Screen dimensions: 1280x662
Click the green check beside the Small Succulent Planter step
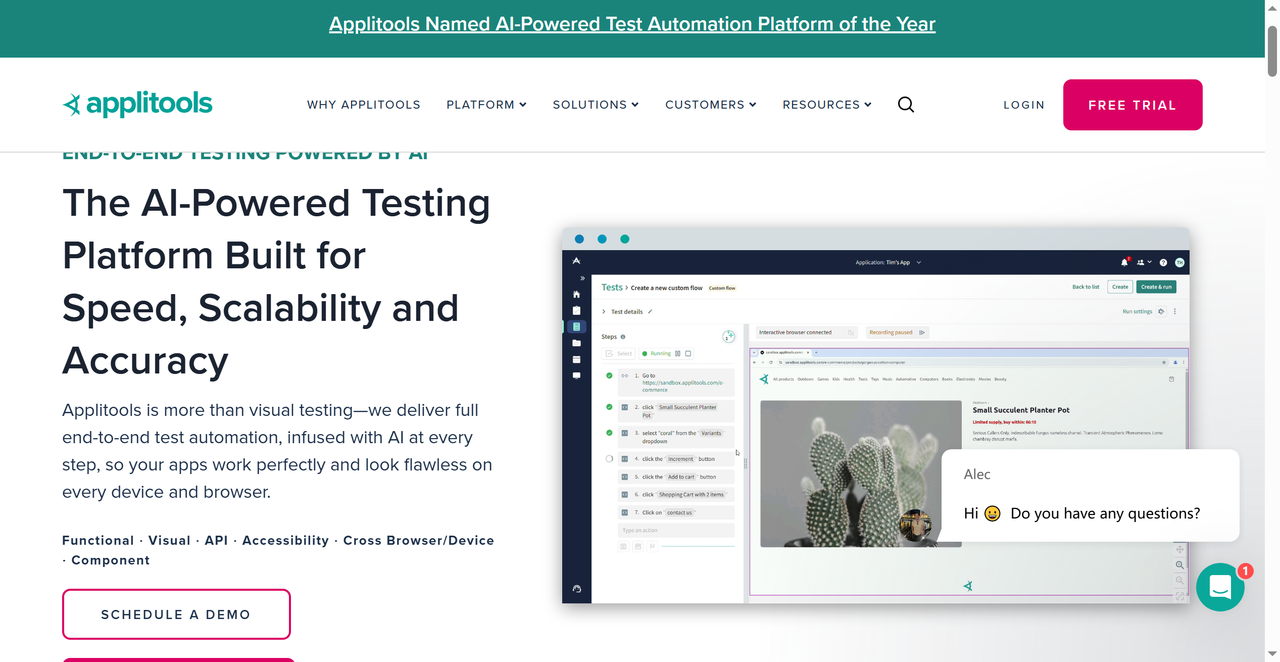tap(609, 407)
